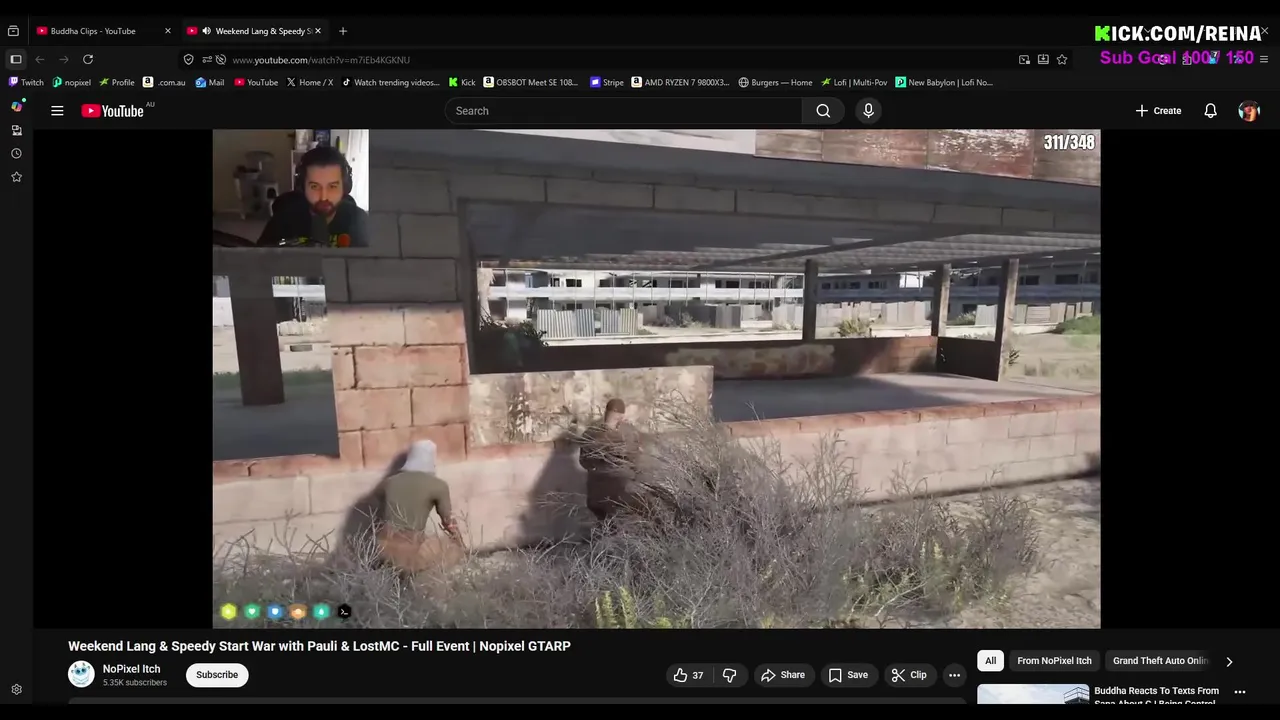
Task: Reload the page in the browser
Action: point(88,60)
